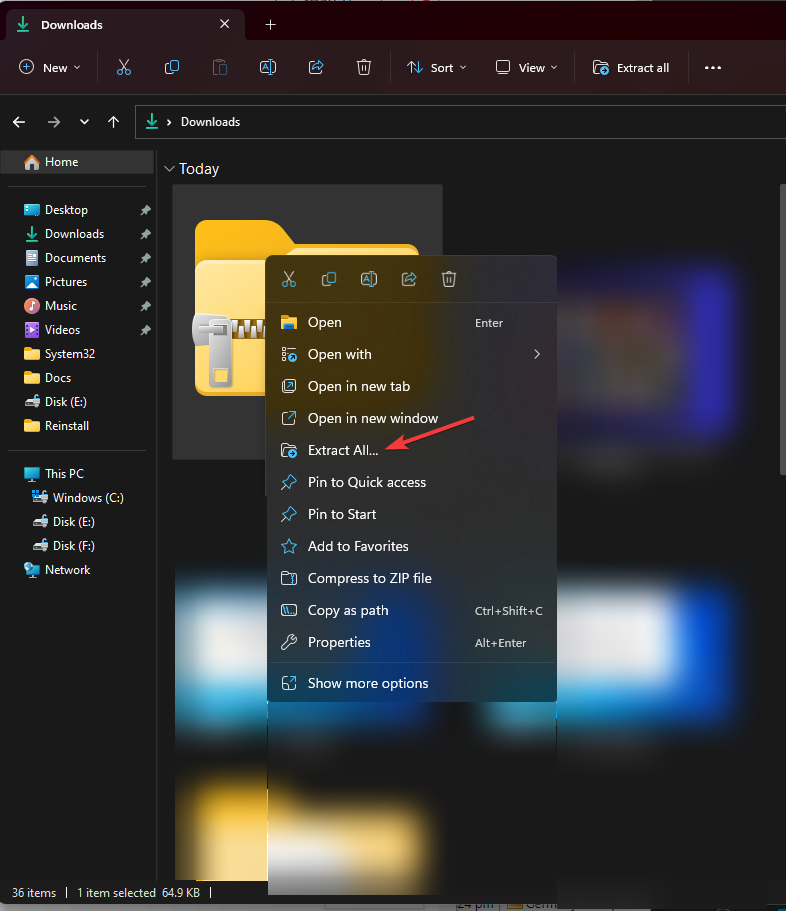Click the address bar breadcrumb chevron
786x911 pixels.
click(169, 122)
